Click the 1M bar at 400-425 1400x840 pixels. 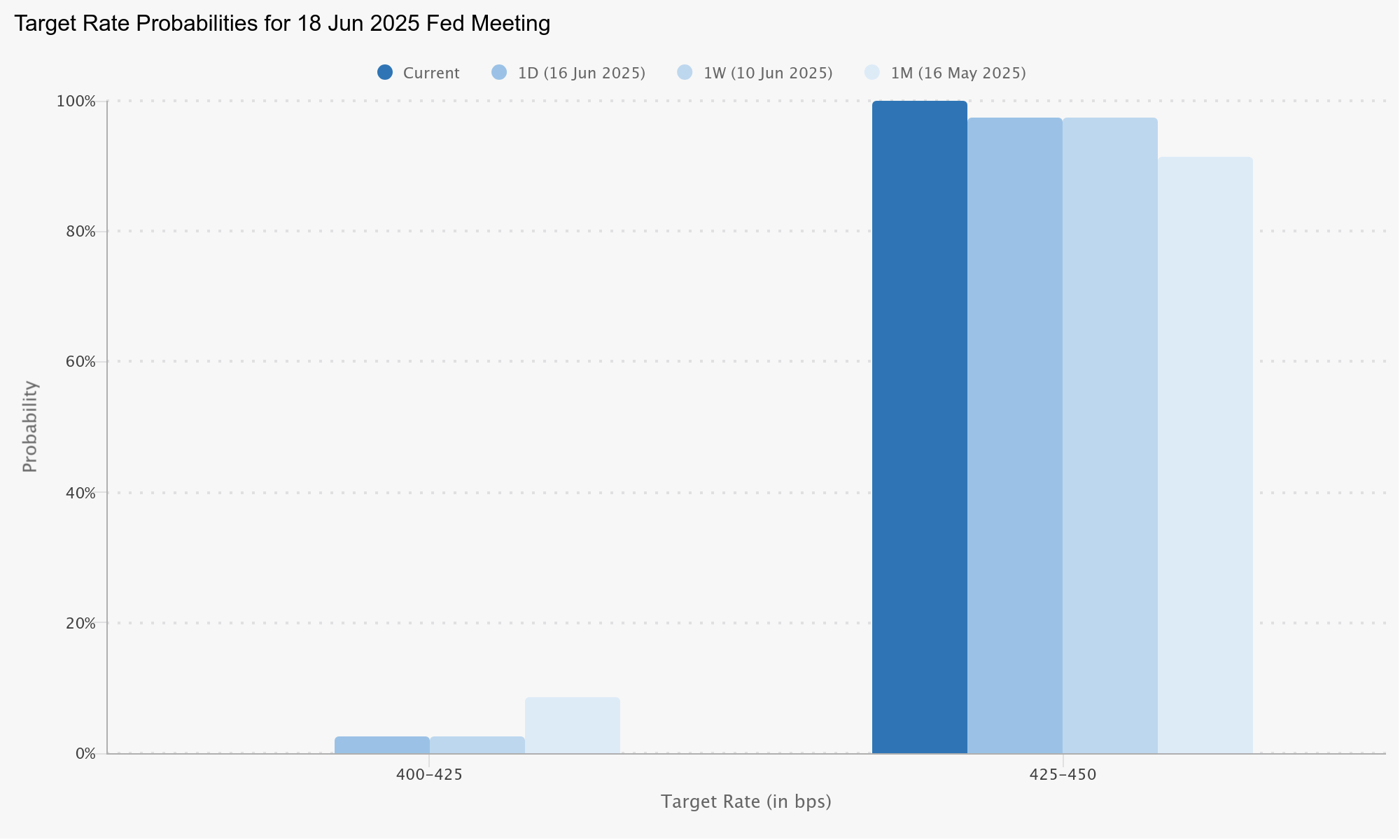[572, 726]
